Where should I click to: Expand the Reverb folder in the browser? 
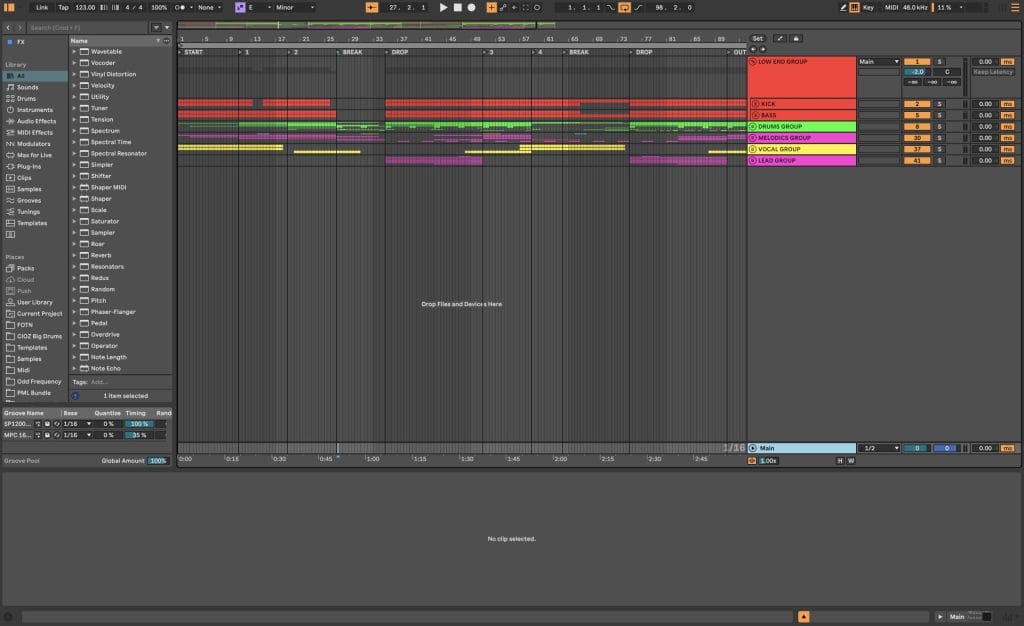click(74, 255)
